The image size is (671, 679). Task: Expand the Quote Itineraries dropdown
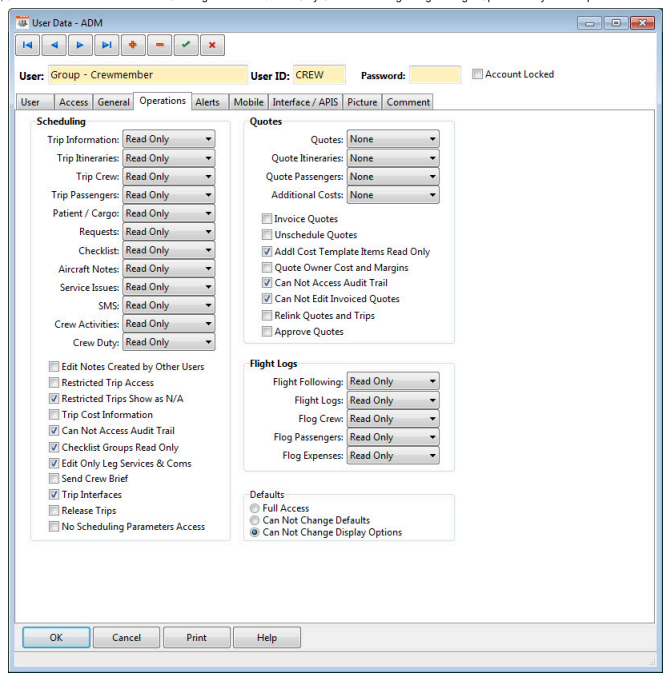coord(392,158)
